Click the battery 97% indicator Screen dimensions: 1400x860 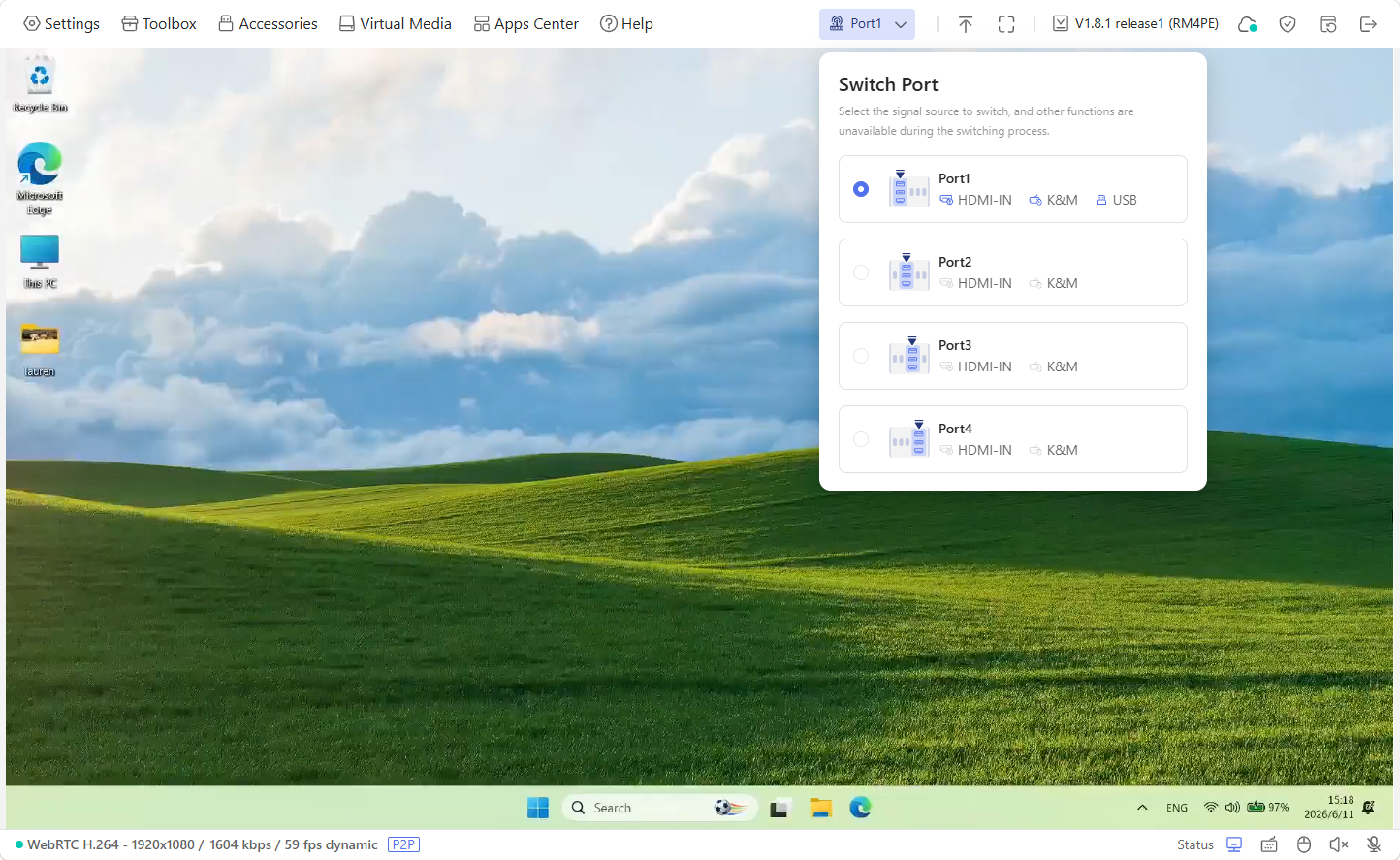pyautogui.click(x=1268, y=808)
